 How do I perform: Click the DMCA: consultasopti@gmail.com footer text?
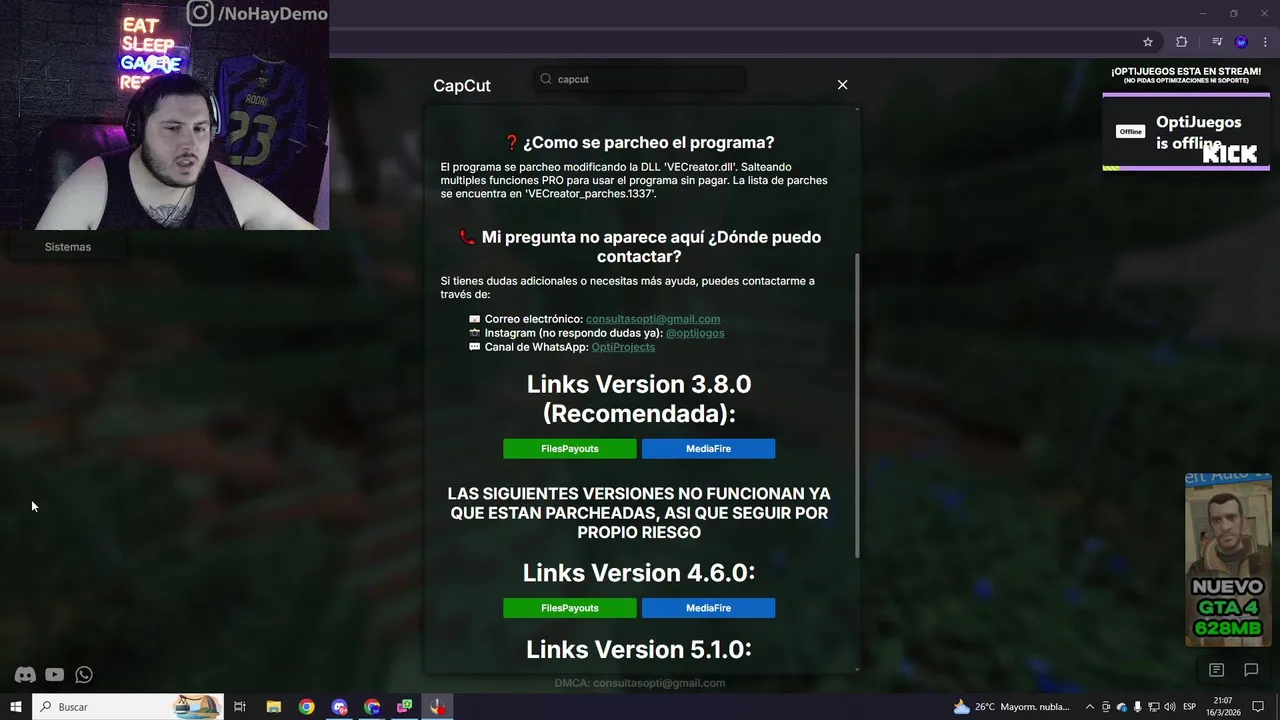(x=640, y=683)
